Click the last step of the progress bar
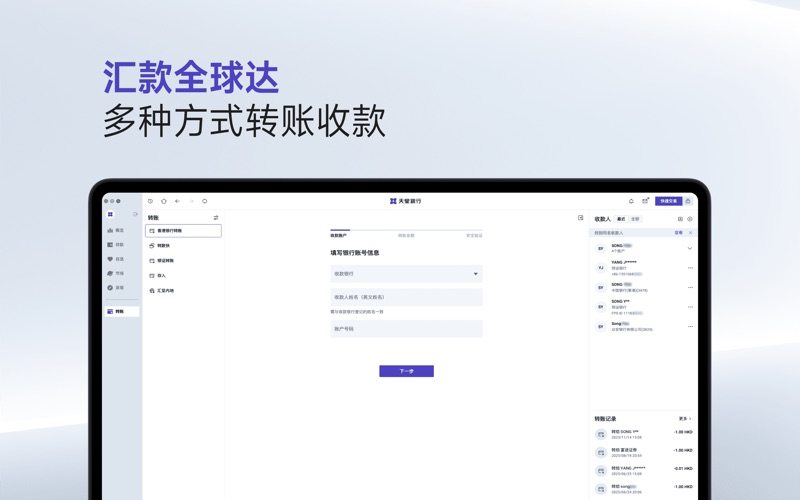 click(x=474, y=235)
